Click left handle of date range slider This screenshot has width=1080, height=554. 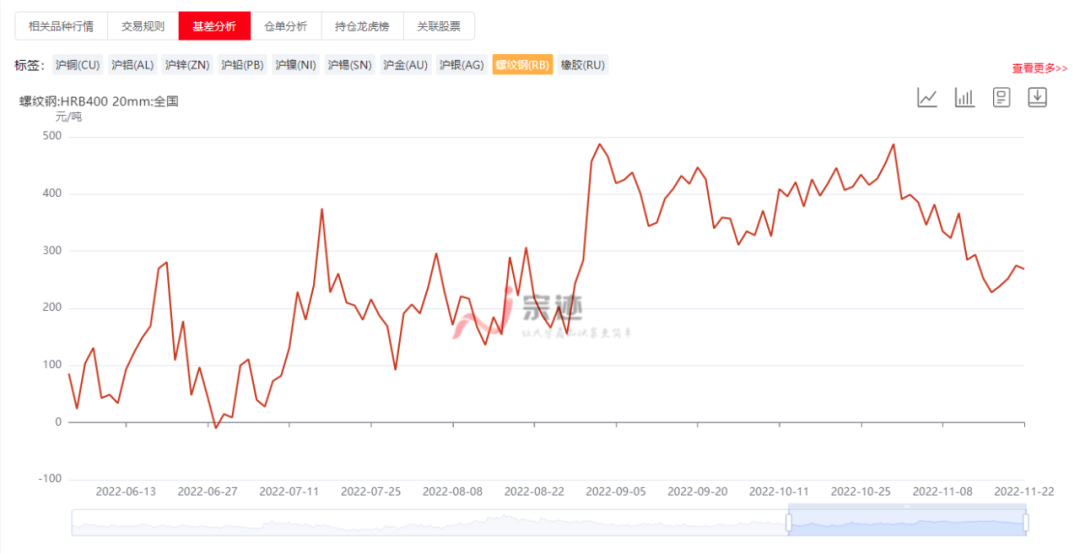tap(789, 522)
